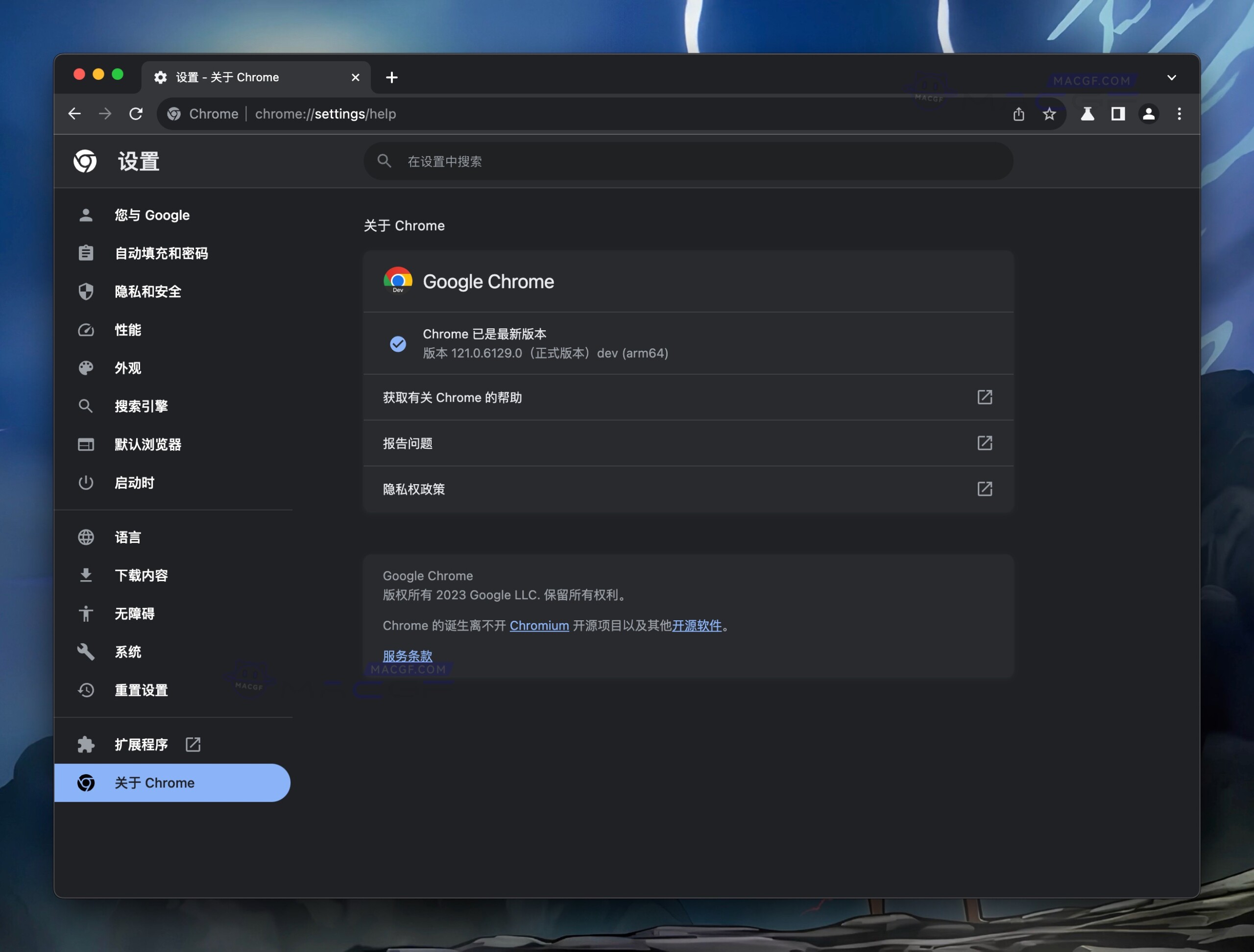Open 系统 settings via wrench icon
This screenshot has height=952, width=1254.
(x=86, y=652)
